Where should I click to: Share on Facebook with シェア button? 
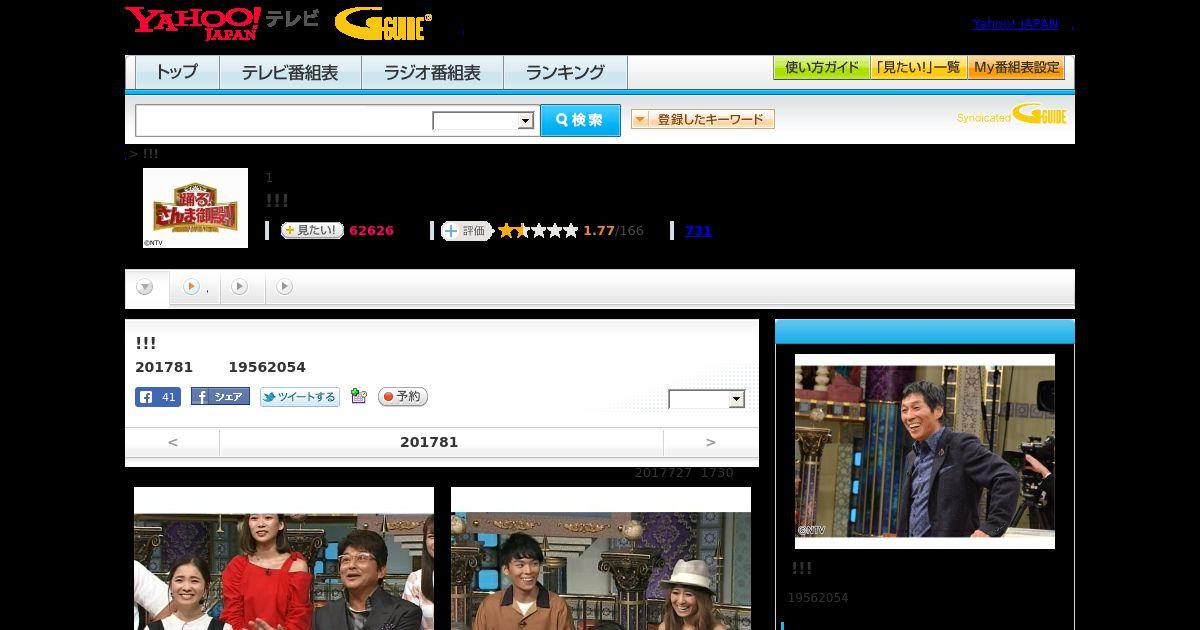point(220,397)
